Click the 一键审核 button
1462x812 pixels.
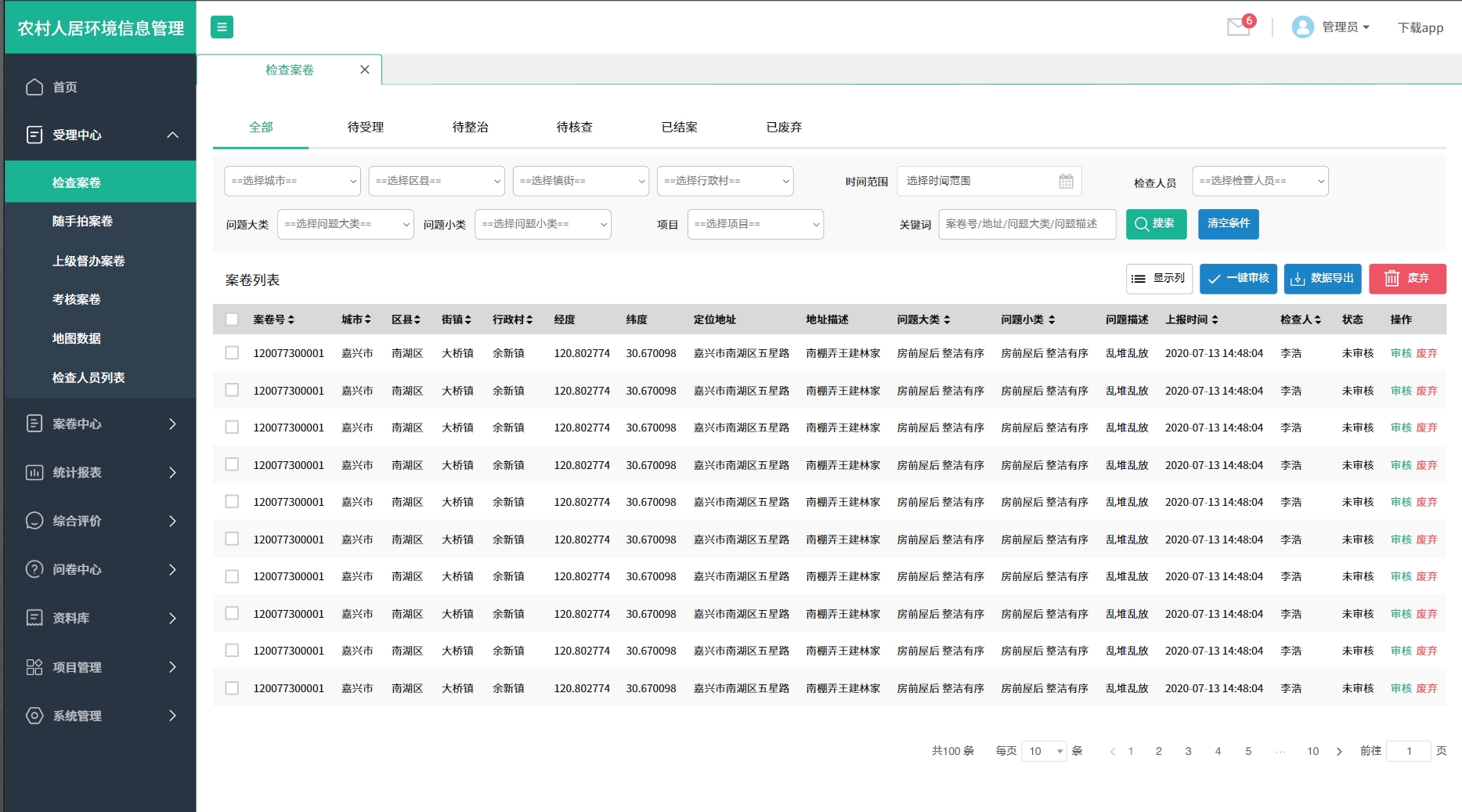pos(1238,279)
